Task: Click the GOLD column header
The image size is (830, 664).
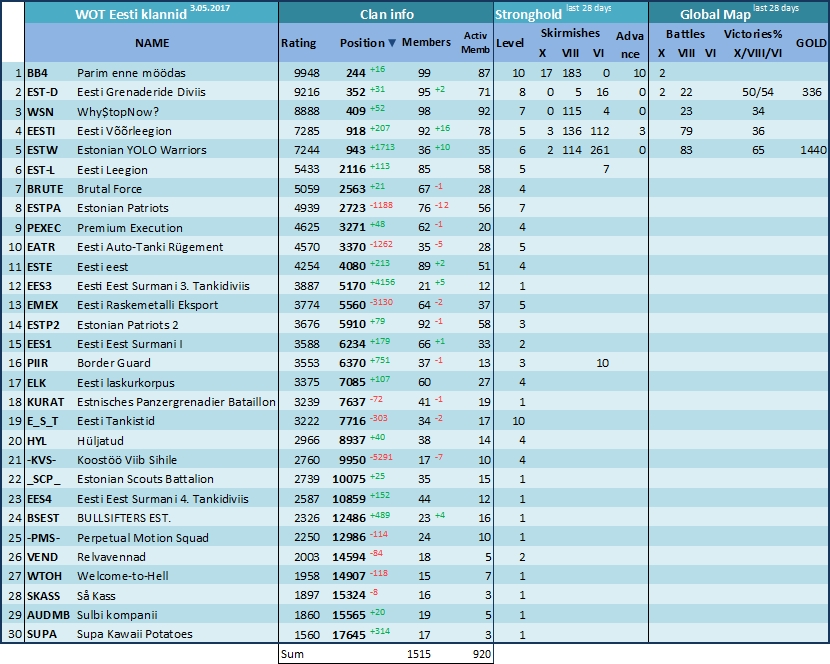Action: tap(811, 43)
